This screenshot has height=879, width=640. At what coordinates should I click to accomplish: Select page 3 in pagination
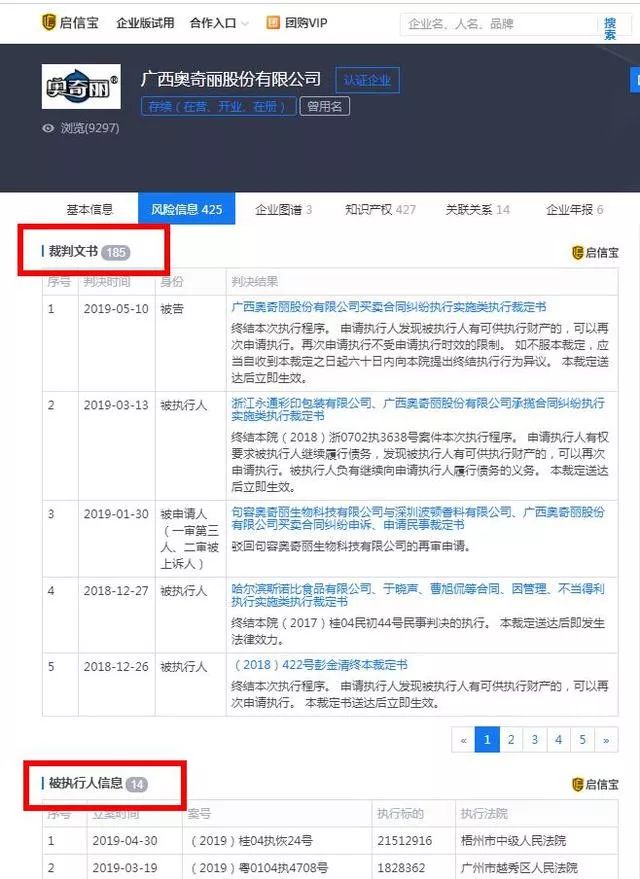coord(535,740)
